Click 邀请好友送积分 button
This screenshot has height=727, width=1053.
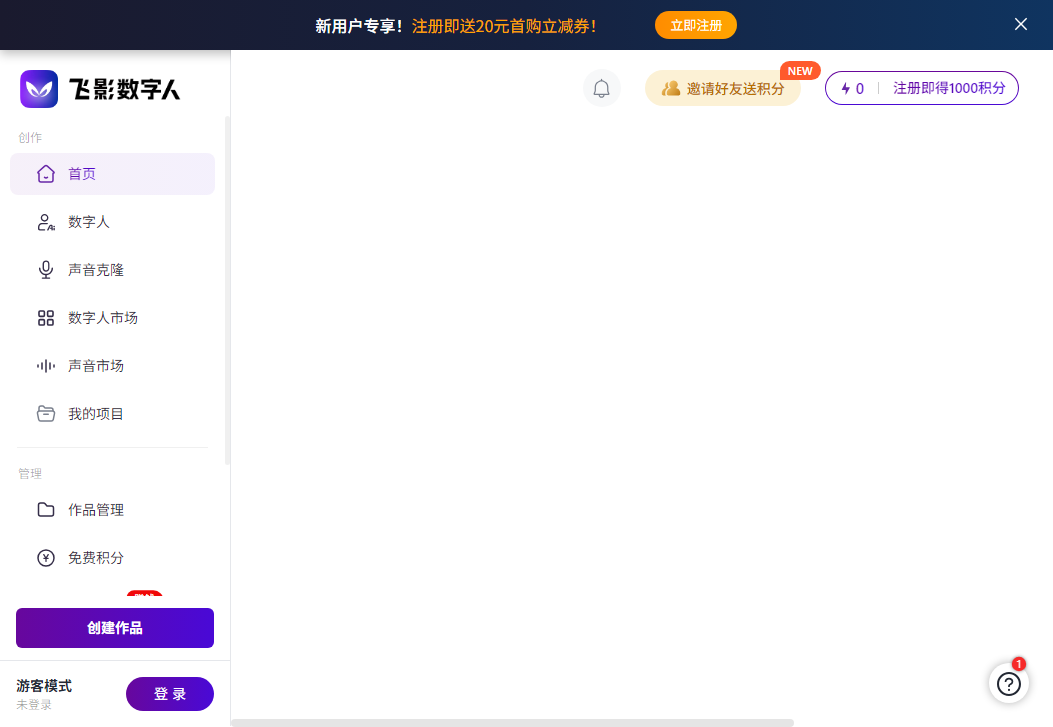coord(723,89)
